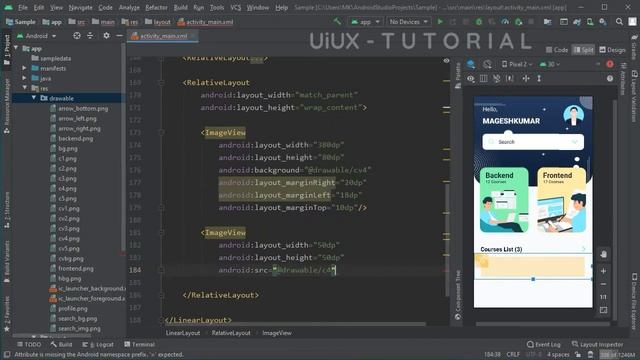Open the app run configuration dropdown
Screen dimensions: 640x360
pyautogui.click(x=365, y=22)
